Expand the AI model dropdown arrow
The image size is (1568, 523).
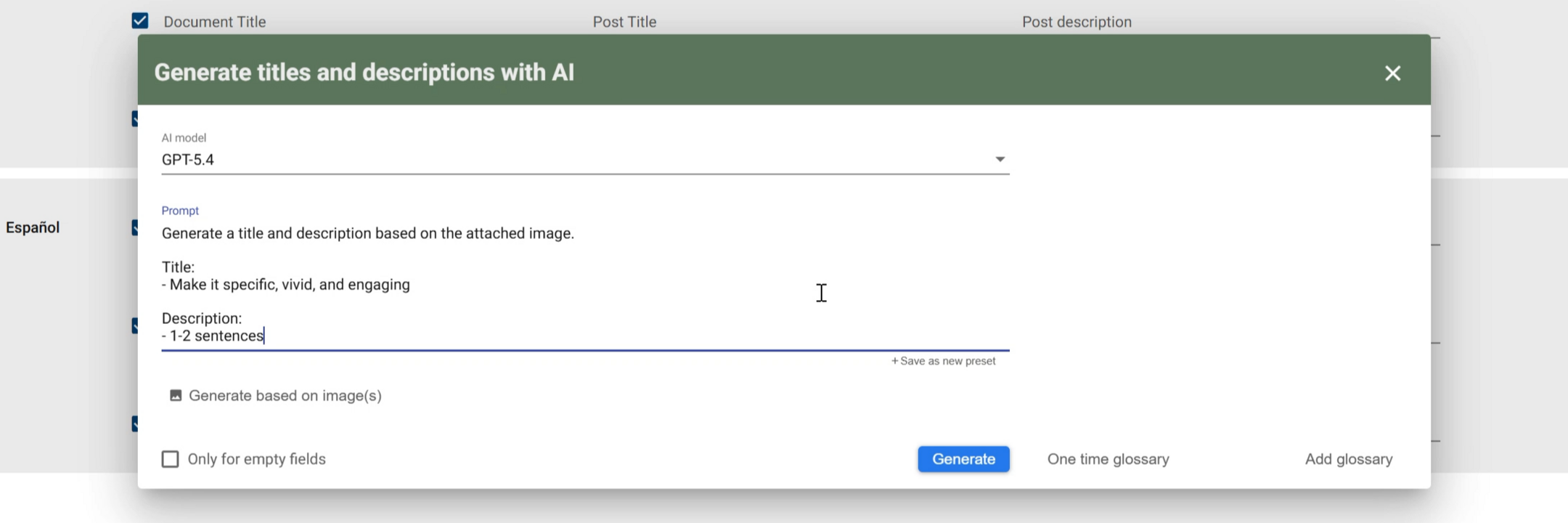click(1000, 159)
